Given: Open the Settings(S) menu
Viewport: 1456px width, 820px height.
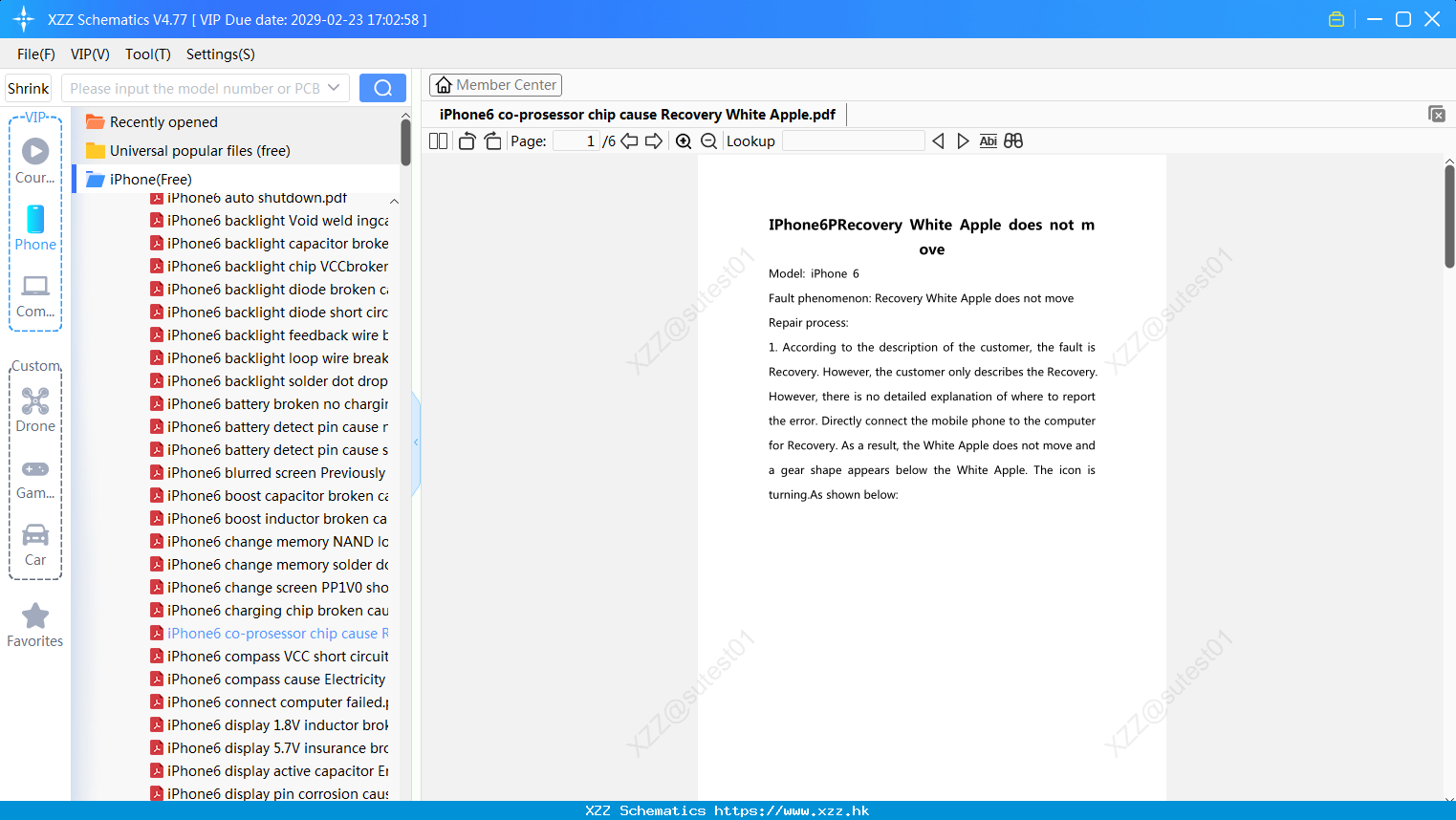Looking at the screenshot, I should tap(221, 54).
